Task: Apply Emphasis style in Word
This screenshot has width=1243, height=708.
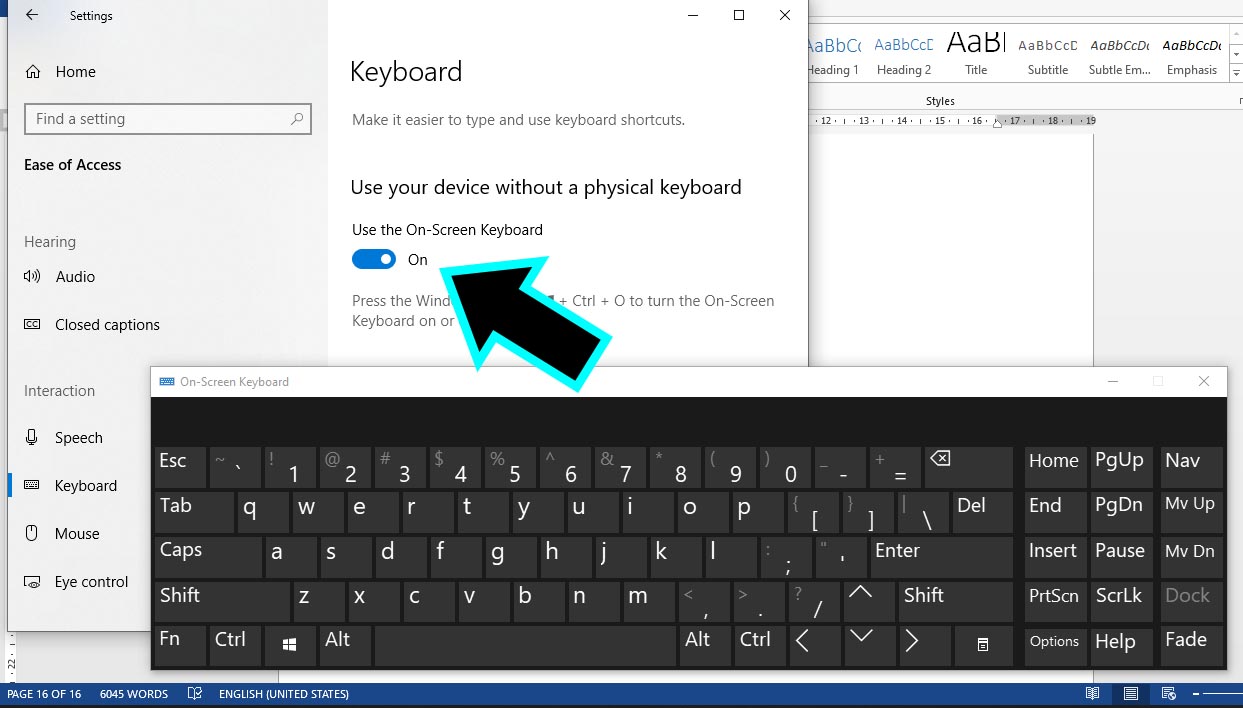Action: [x=1192, y=53]
